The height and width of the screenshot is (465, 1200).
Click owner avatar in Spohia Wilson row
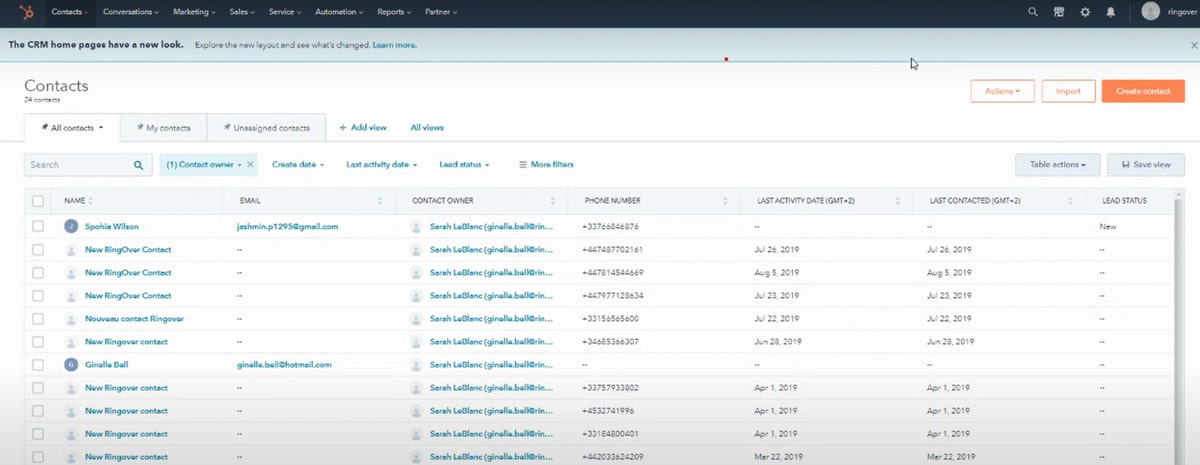tap(416, 227)
